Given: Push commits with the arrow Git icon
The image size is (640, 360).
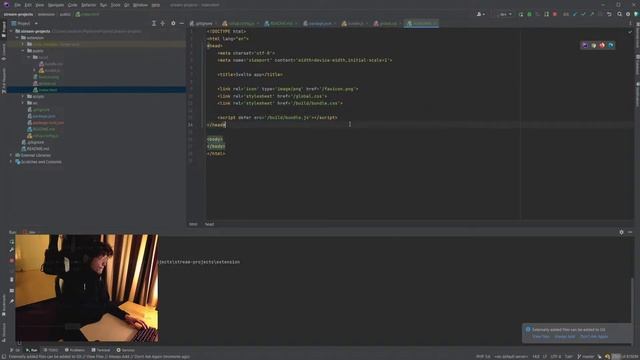Looking at the screenshot, I should point(592,14).
